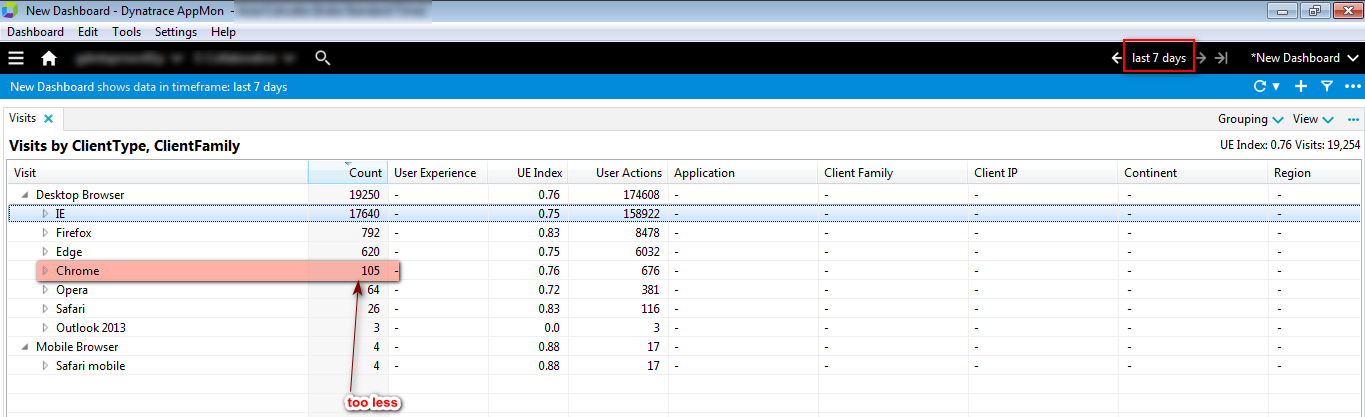Open blue bar more options ellipsis
Image resolution: width=1365 pixels, height=417 pixels.
[1352, 87]
